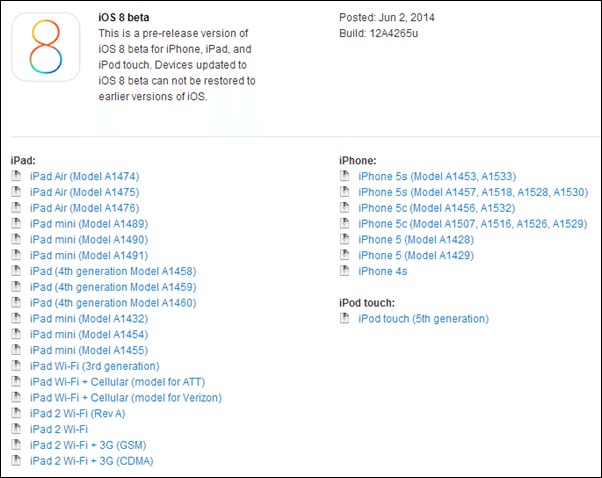Click file icon beside iPad Wi-Fi (3rd generation)
602x478 pixels.
click(16, 366)
